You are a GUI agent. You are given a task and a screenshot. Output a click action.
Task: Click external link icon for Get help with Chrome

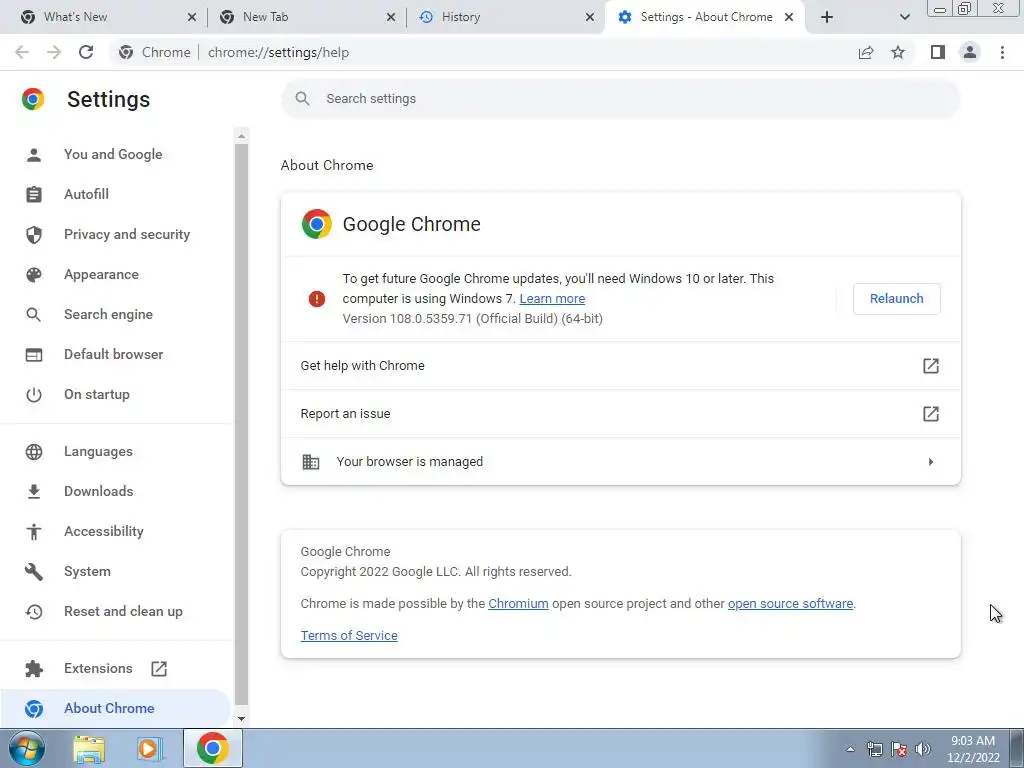coord(931,366)
